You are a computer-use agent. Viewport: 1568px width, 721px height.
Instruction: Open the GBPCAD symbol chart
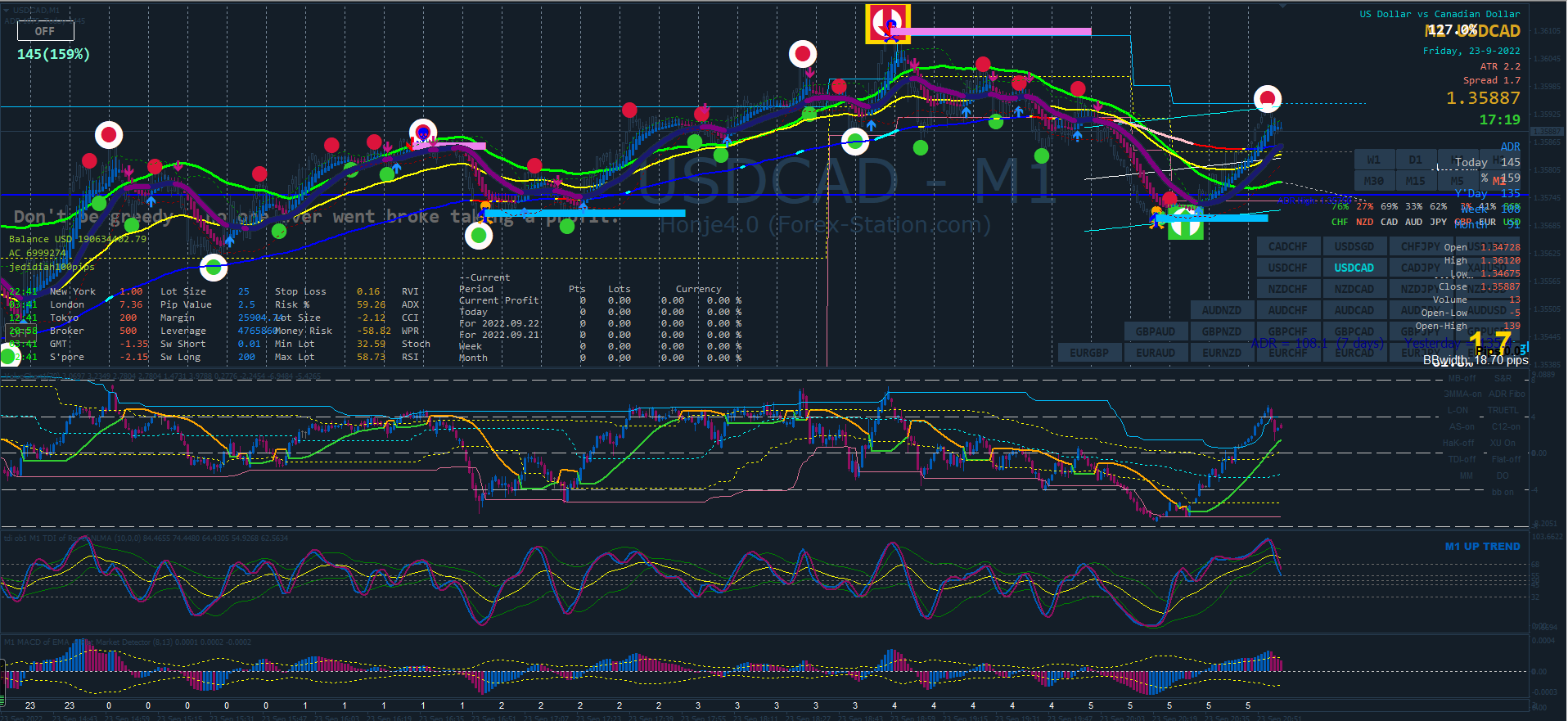pos(1354,331)
